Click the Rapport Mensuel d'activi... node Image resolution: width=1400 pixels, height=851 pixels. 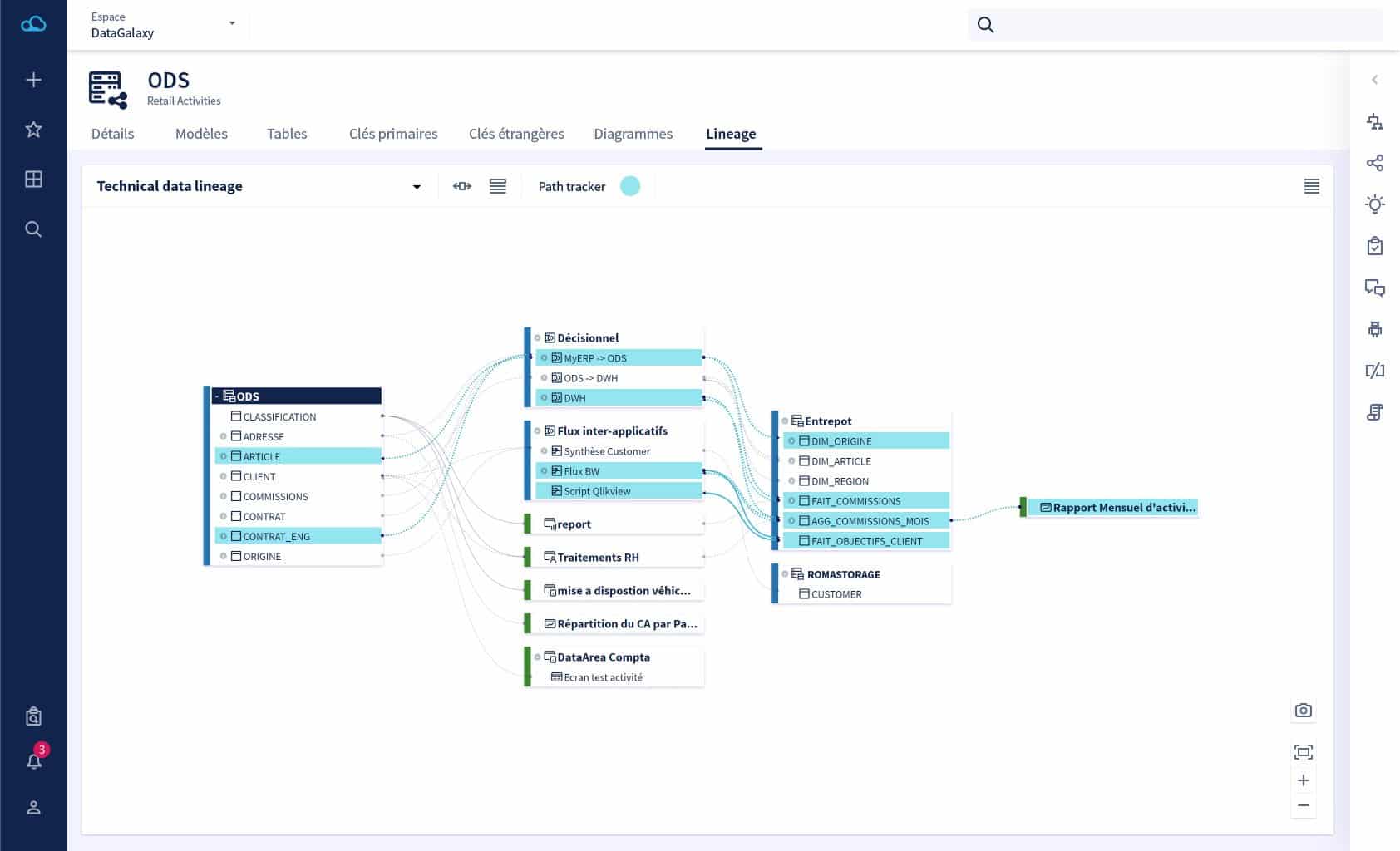click(x=1113, y=507)
